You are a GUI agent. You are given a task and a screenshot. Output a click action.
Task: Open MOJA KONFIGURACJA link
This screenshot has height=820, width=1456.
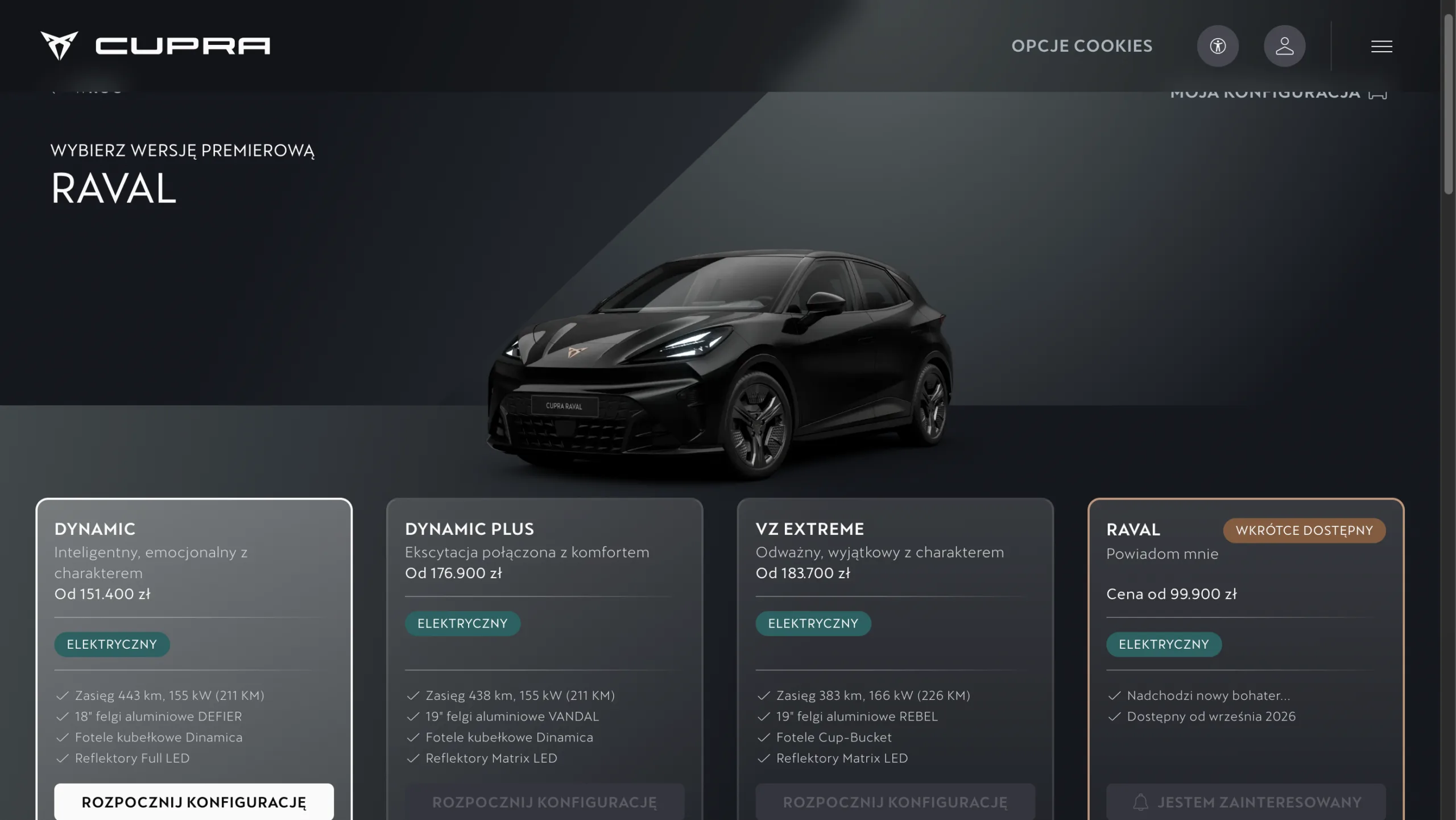1265,94
